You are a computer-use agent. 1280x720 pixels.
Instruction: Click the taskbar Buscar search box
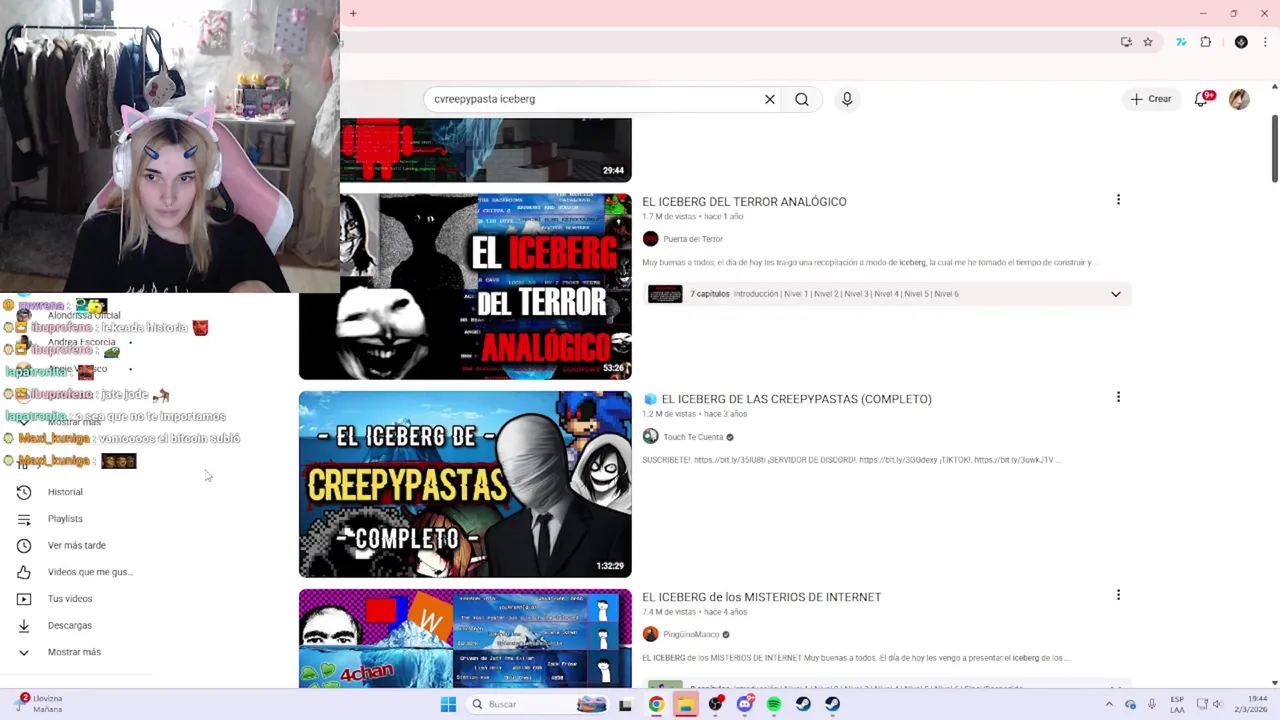pyautogui.click(x=538, y=704)
